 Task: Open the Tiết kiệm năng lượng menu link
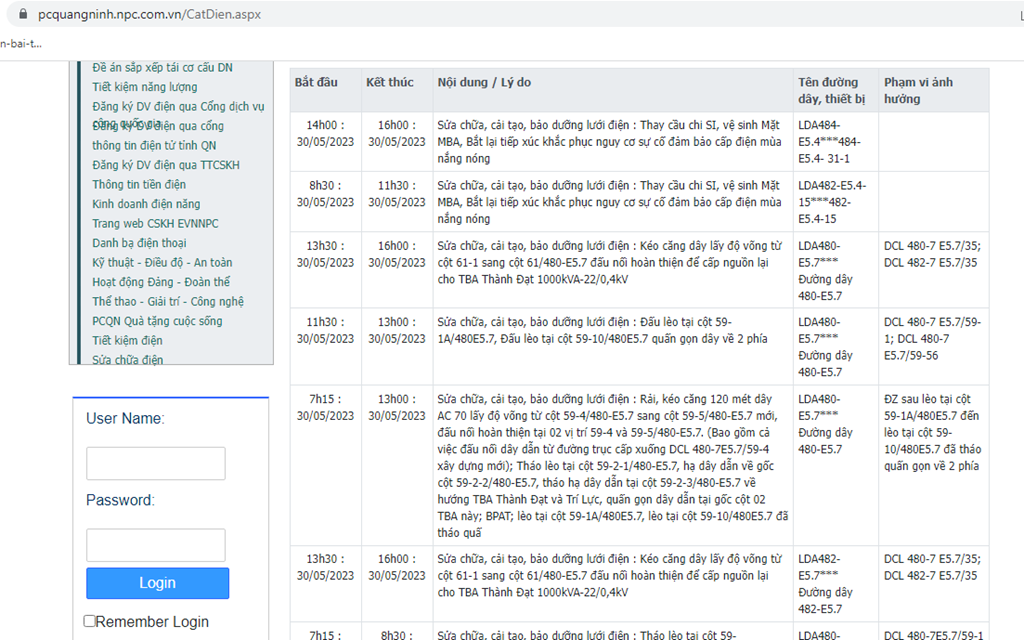(x=145, y=87)
